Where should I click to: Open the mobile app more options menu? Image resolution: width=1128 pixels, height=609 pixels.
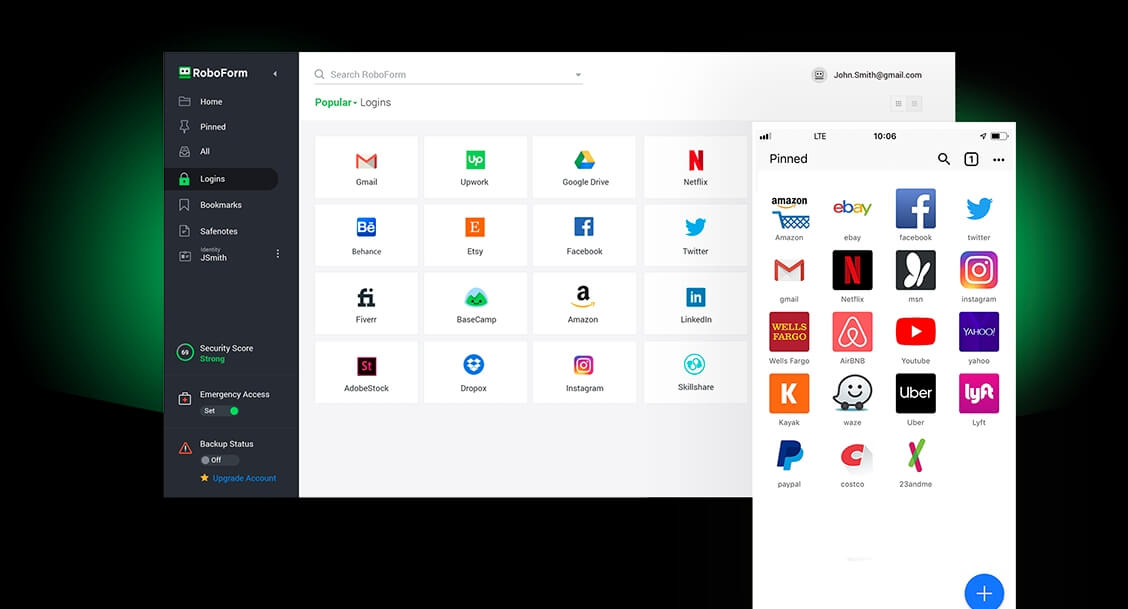click(999, 160)
